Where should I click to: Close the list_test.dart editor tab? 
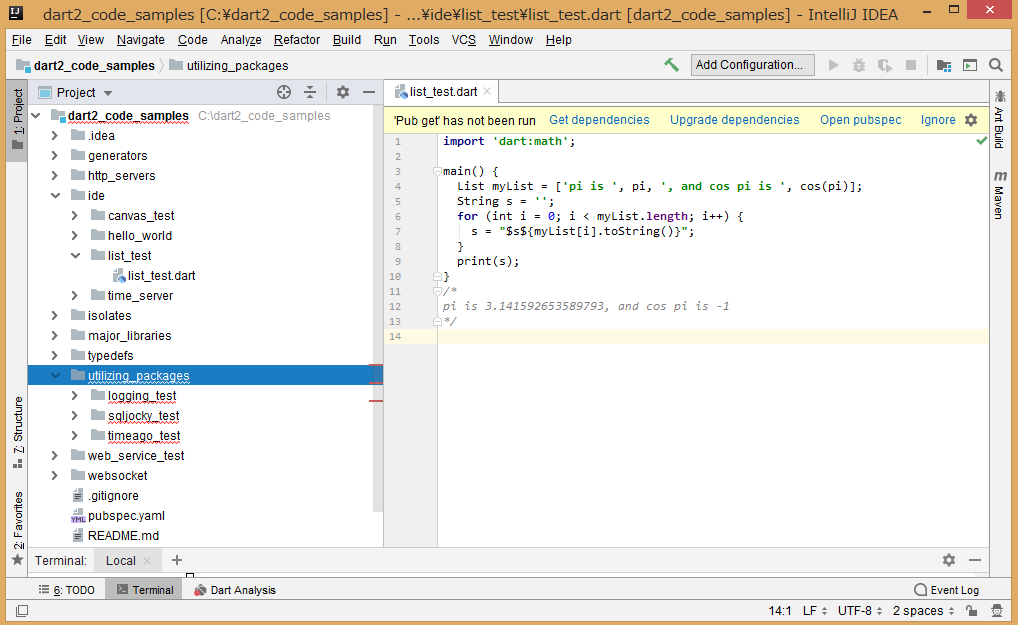(x=487, y=92)
